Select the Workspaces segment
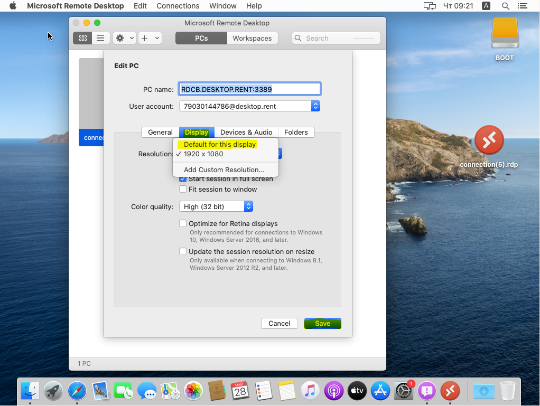Image resolution: width=540 pixels, height=406 pixels. pyautogui.click(x=252, y=38)
